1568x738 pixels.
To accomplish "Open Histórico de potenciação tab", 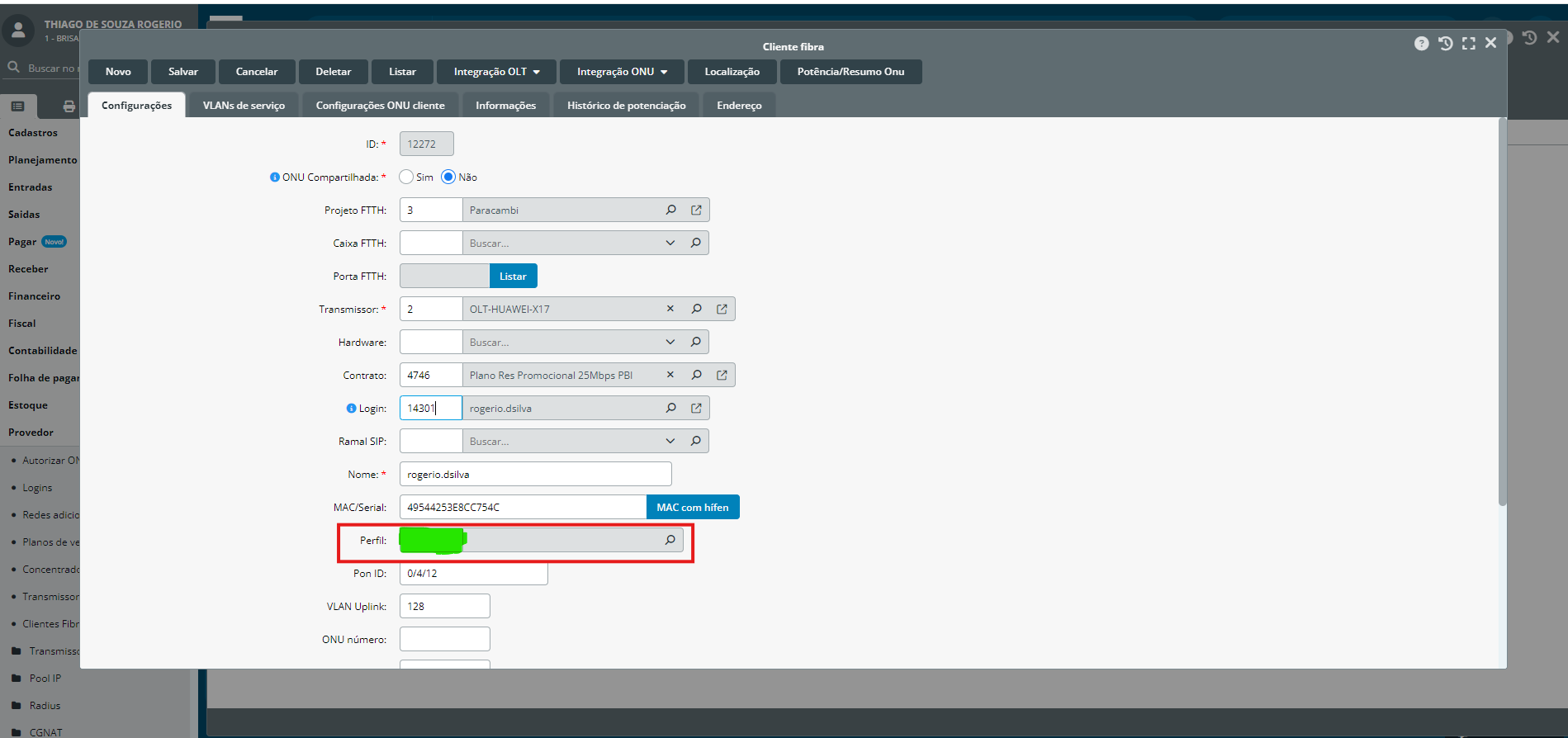I will tap(626, 106).
